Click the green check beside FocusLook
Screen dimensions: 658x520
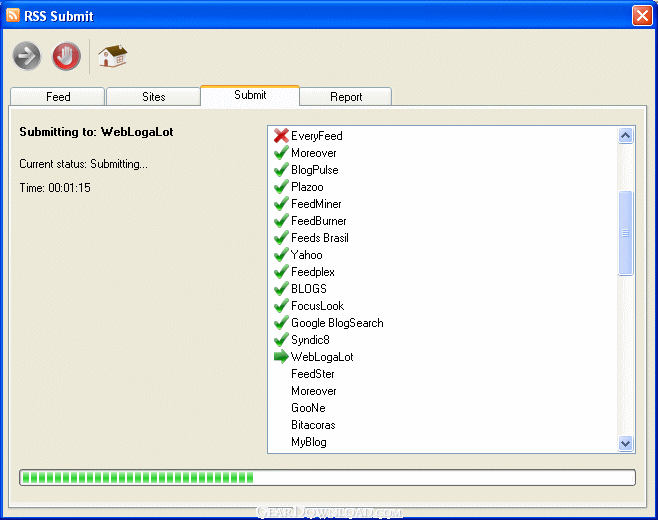pyautogui.click(x=281, y=306)
